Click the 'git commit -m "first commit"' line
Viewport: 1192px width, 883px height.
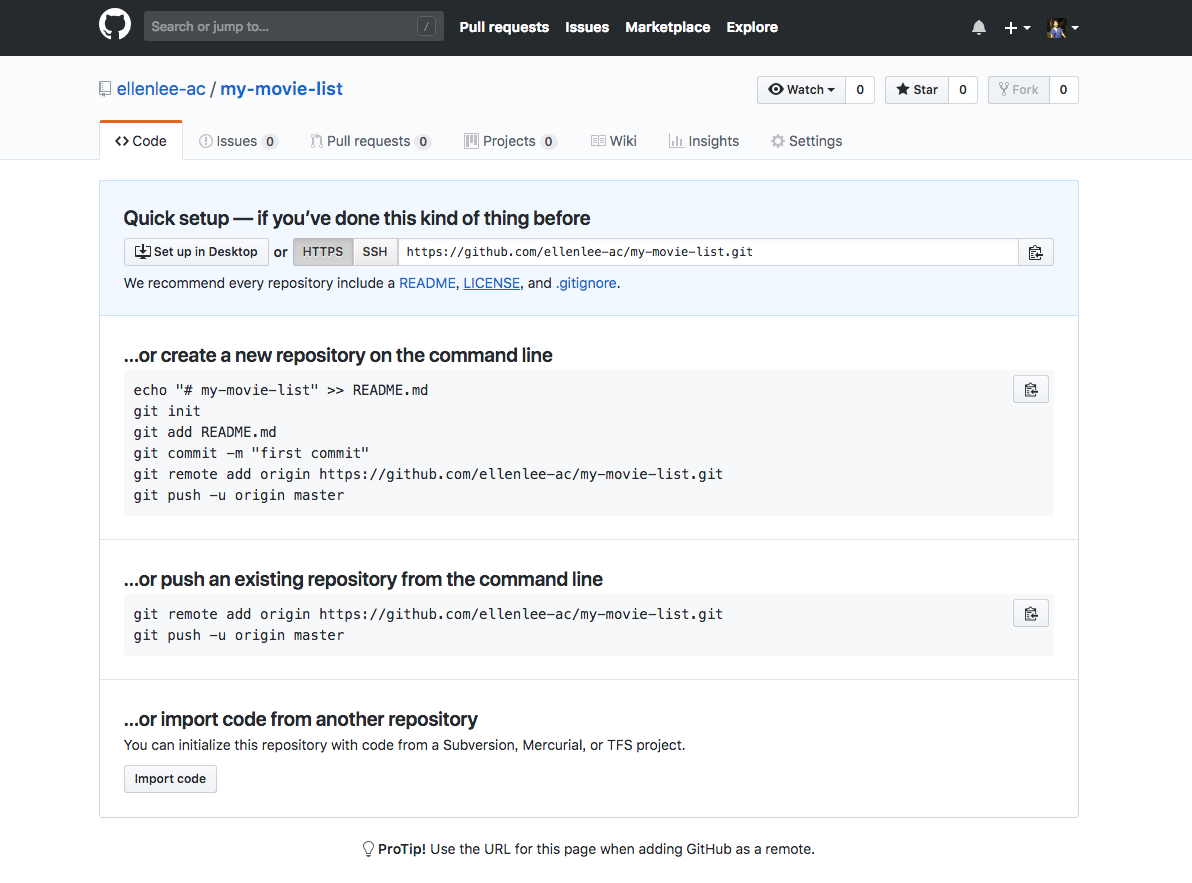click(252, 454)
